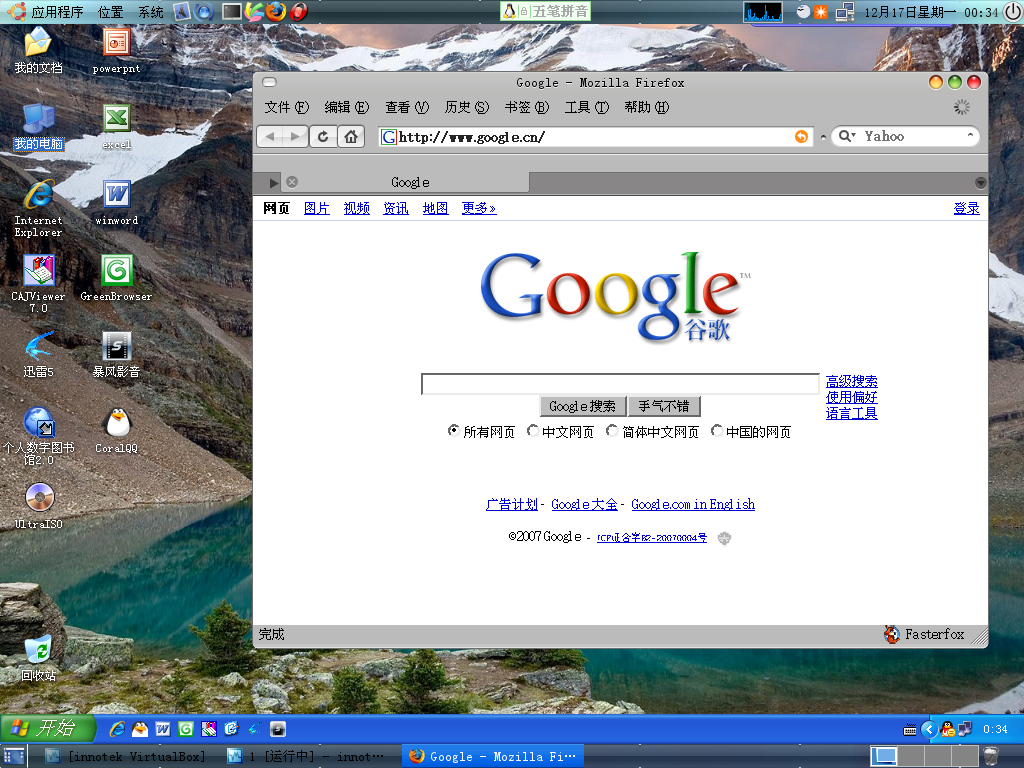Screen dimensions: 1024x768
Task: Close the Google tab
Action: pyautogui.click(x=292, y=182)
